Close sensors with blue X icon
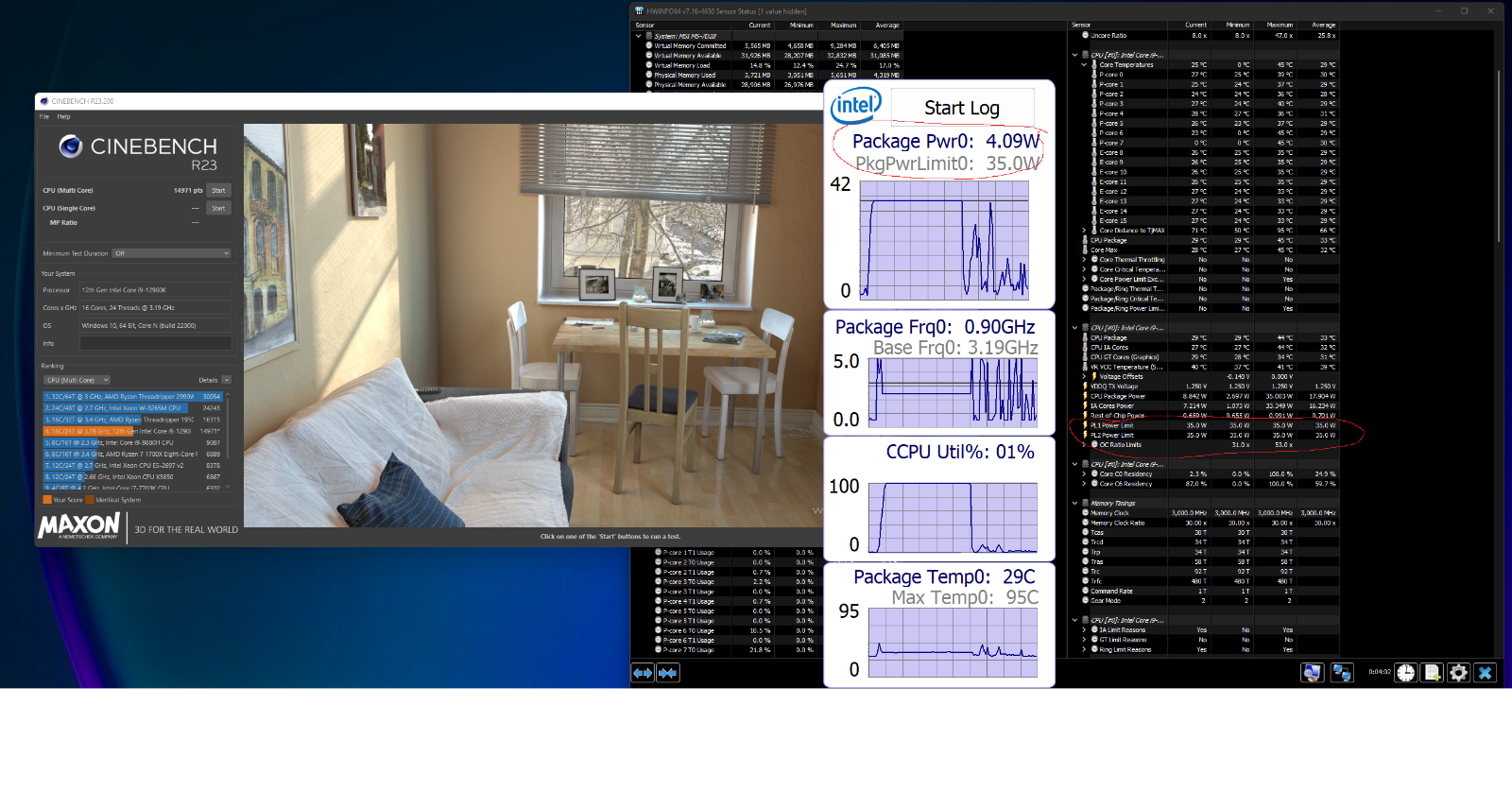 [x=1485, y=673]
